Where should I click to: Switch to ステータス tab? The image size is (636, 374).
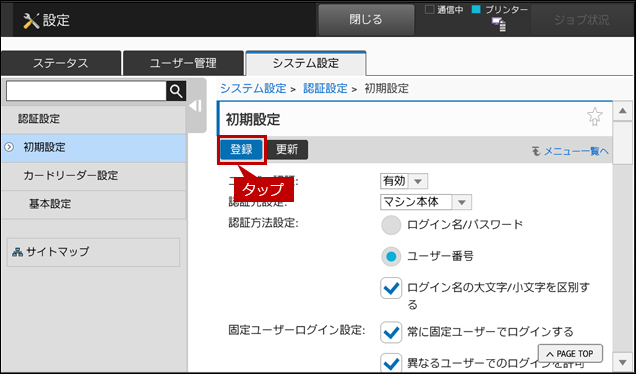(x=61, y=63)
